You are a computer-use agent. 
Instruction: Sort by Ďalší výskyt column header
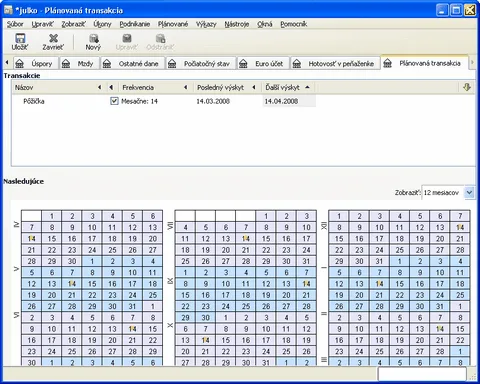[x=282, y=87]
